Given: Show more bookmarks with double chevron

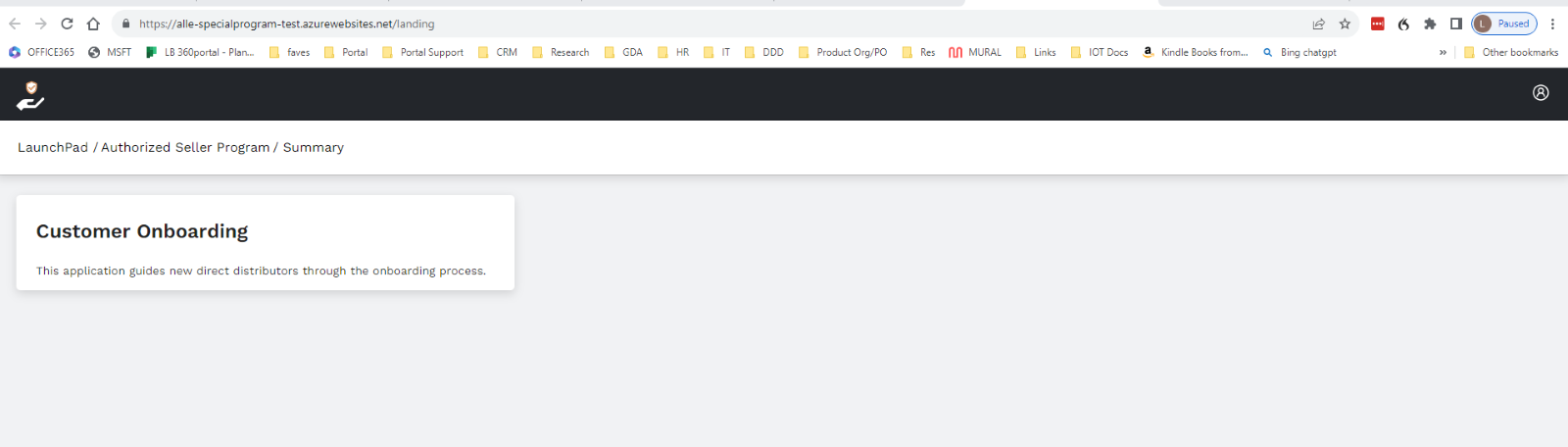Looking at the screenshot, I should pyautogui.click(x=1443, y=52).
